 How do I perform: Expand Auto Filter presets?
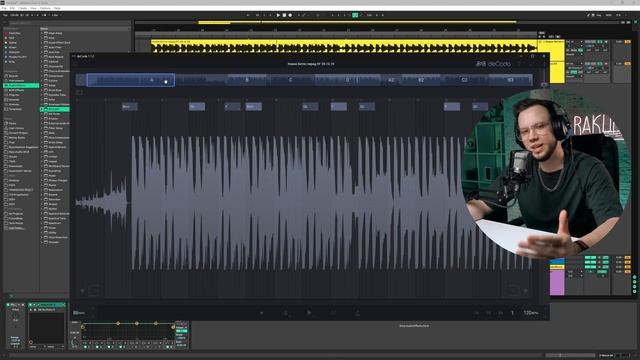click(x=42, y=47)
